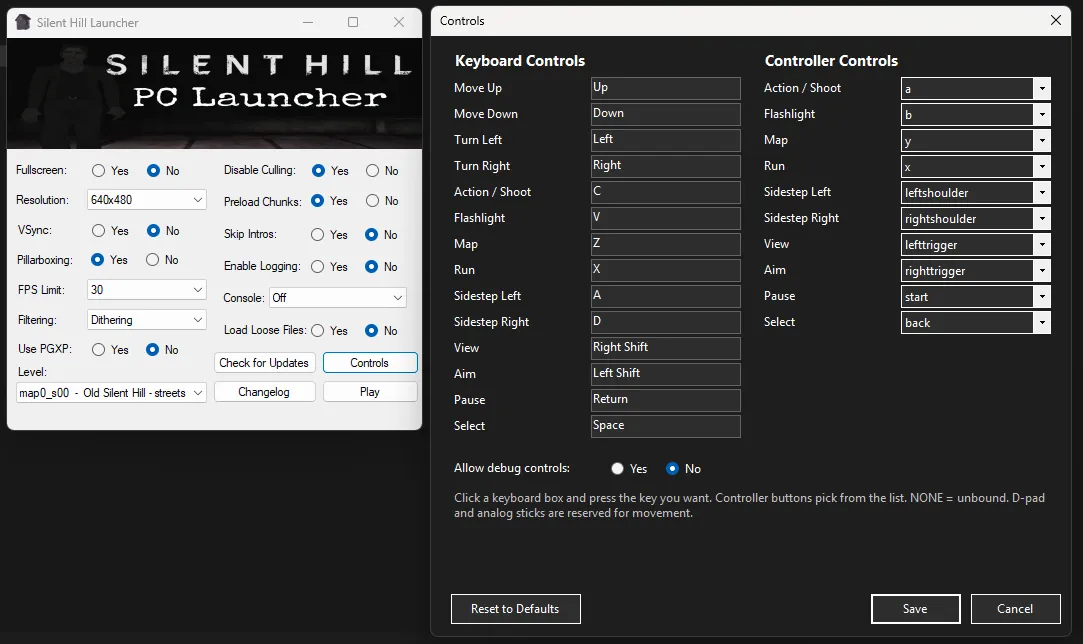The image size is (1083, 644).
Task: Open the controller Select back dropdown
Action: click(x=975, y=323)
